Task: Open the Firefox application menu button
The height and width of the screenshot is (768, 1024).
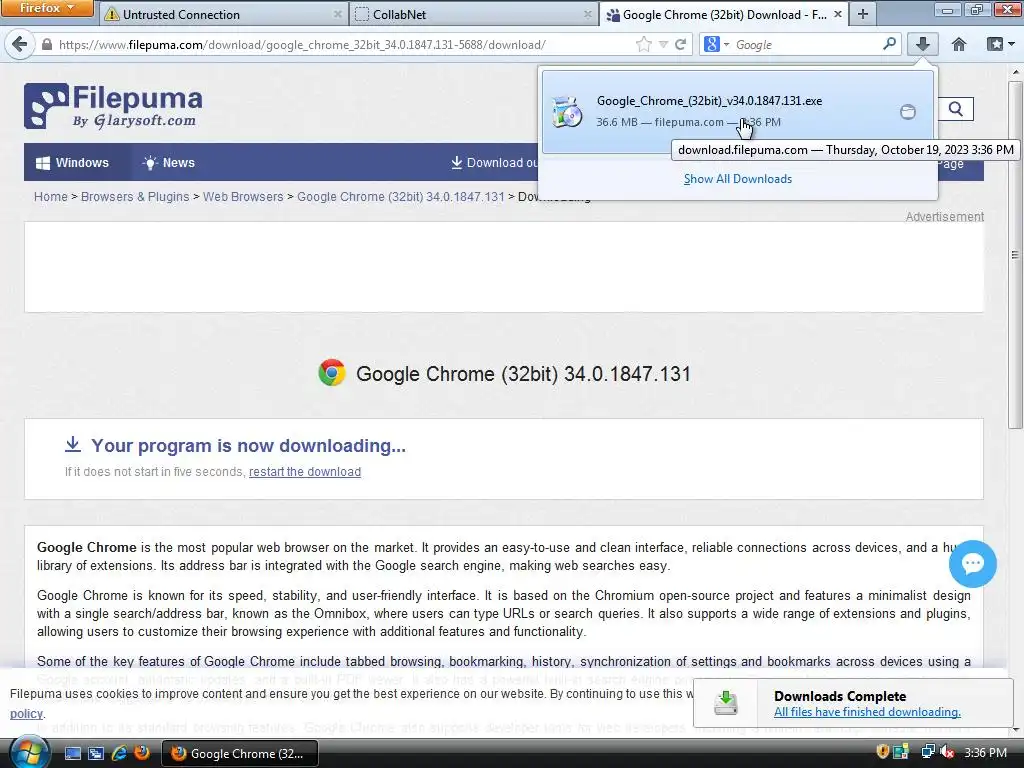Action: click(x=46, y=8)
